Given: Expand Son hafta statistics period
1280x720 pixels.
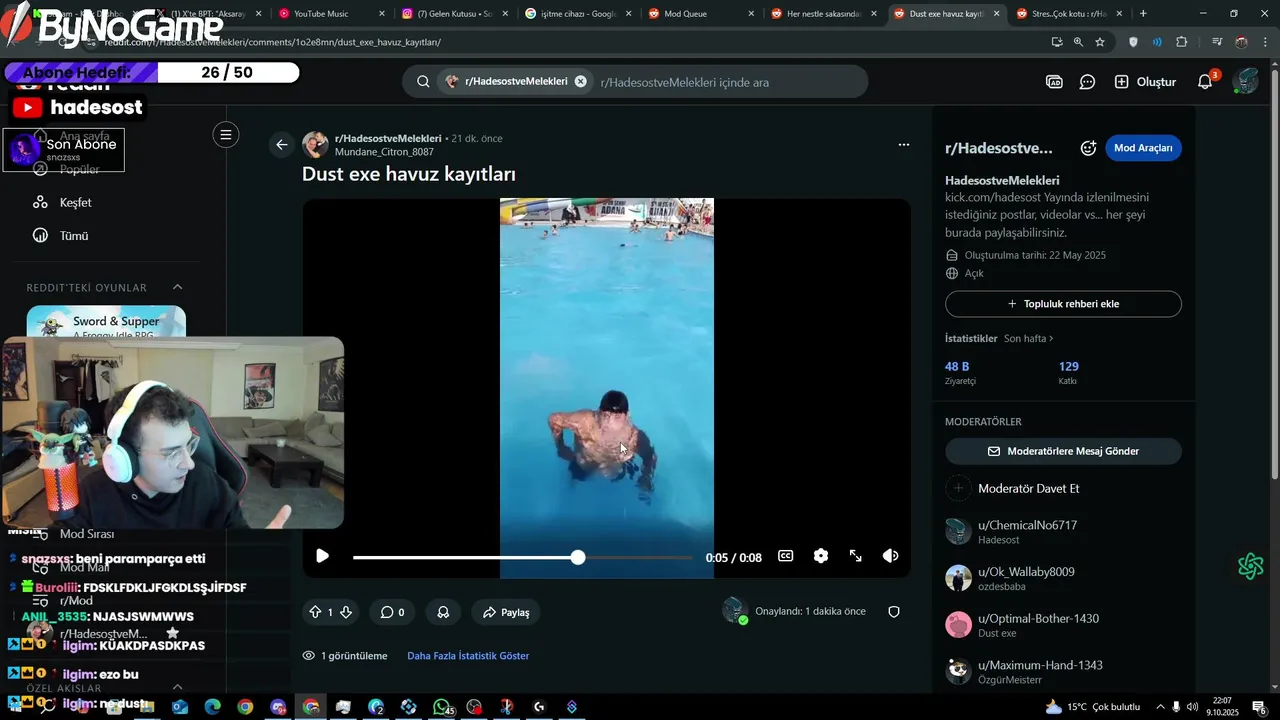Looking at the screenshot, I should point(1028,339).
